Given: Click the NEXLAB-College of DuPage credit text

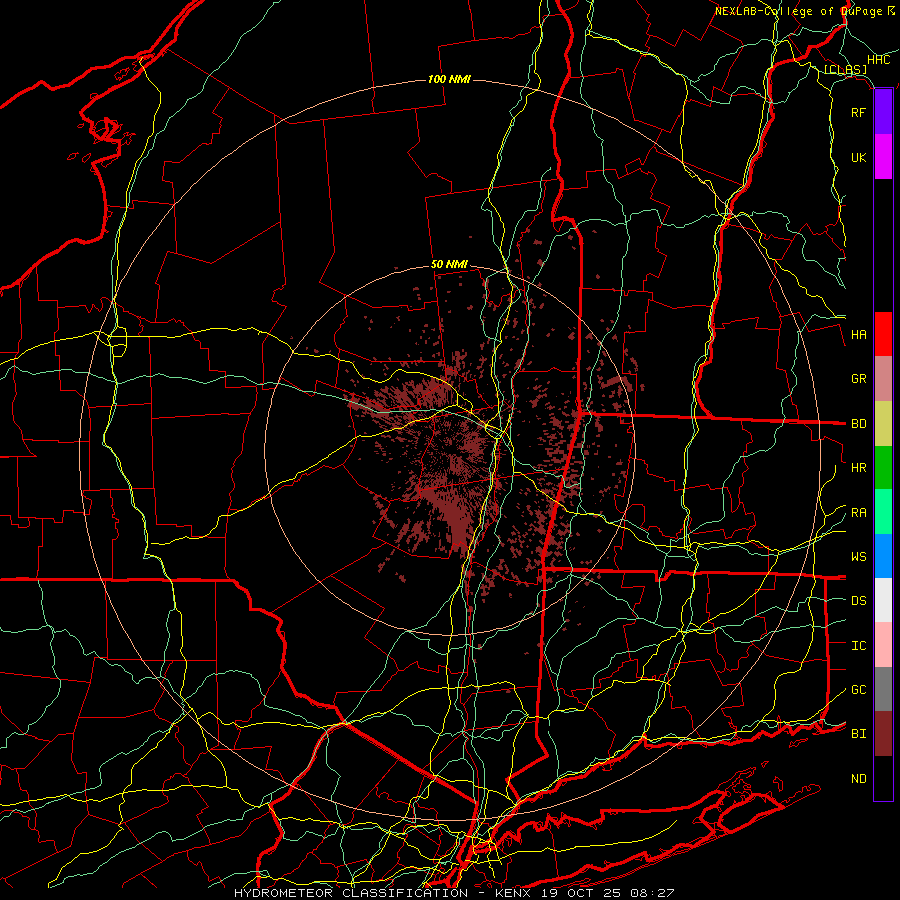Looking at the screenshot, I should [798, 11].
